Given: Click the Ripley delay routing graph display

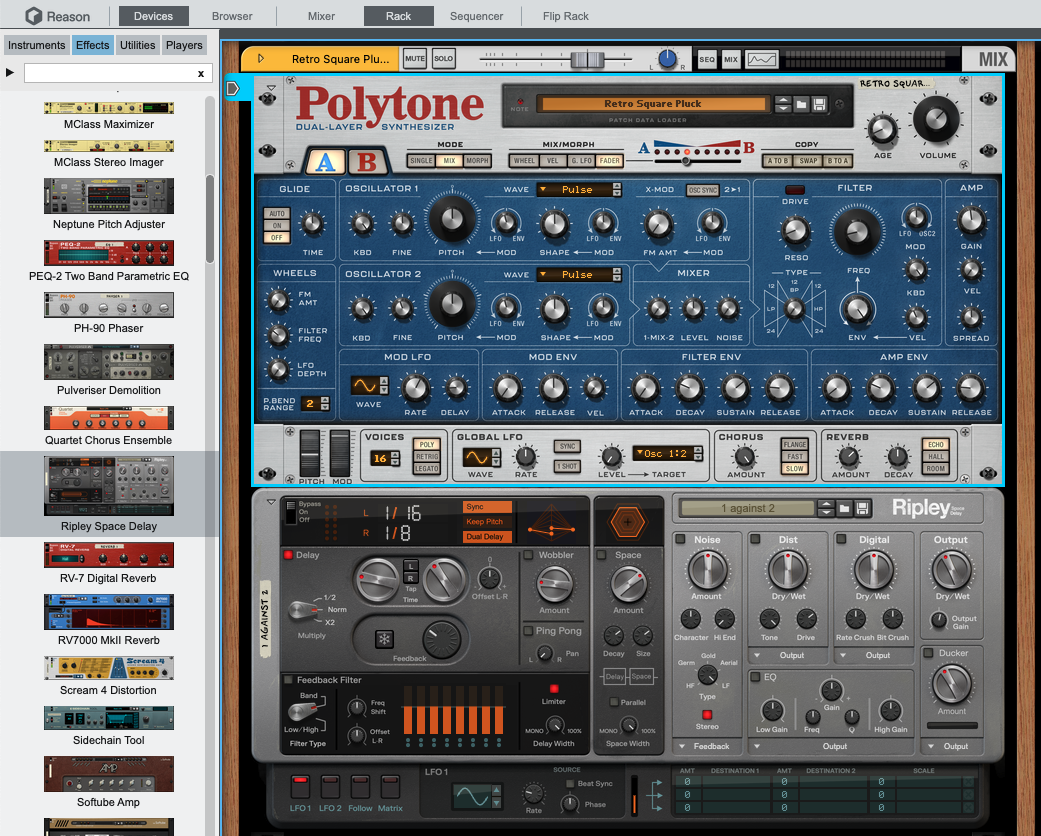Looking at the screenshot, I should (552, 520).
